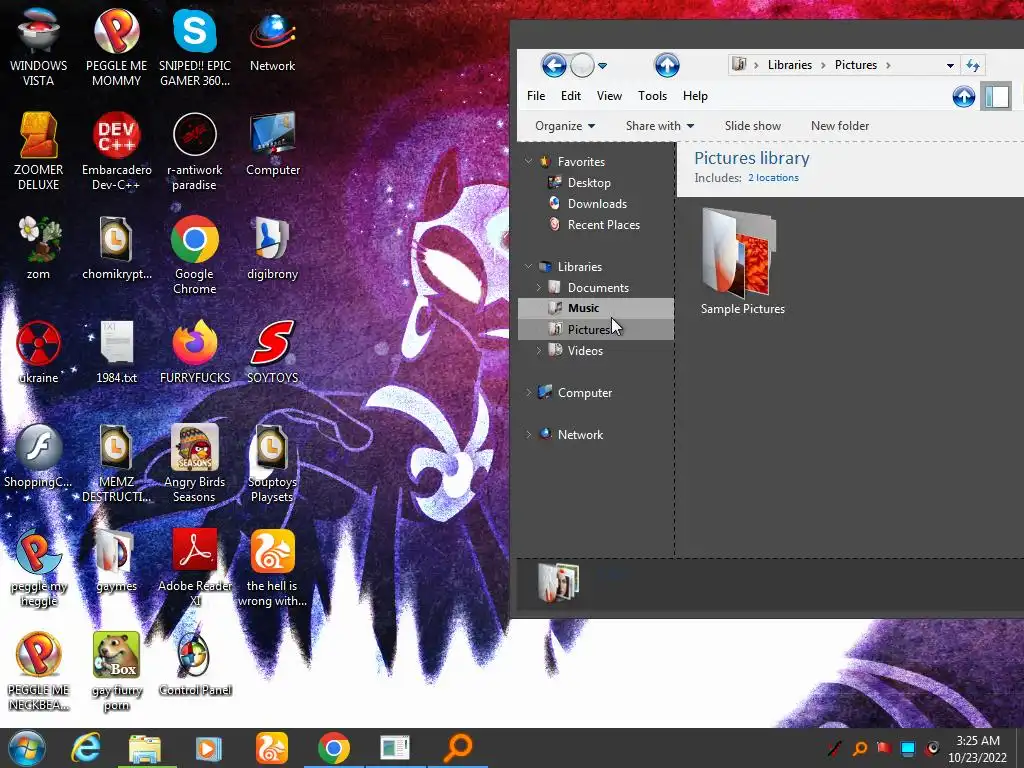The height and width of the screenshot is (768, 1024).
Task: Open the File menu
Action: pos(536,96)
